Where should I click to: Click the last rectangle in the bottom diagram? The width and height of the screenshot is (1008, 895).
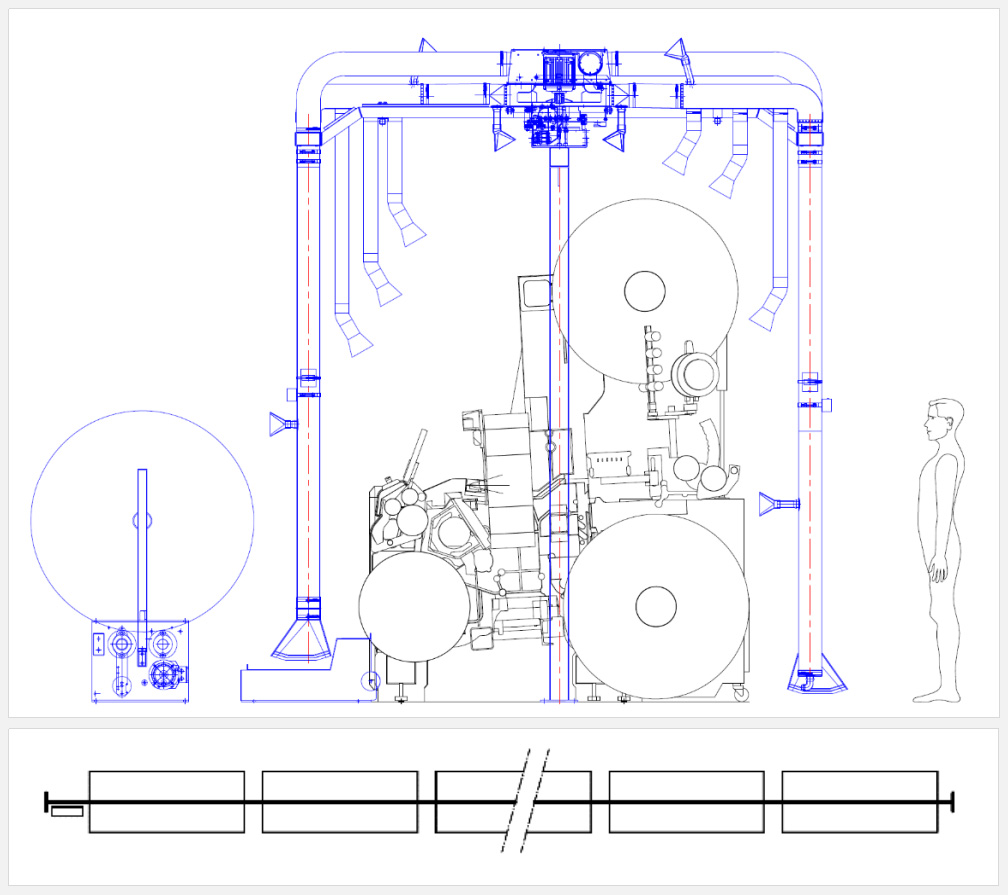(859, 802)
